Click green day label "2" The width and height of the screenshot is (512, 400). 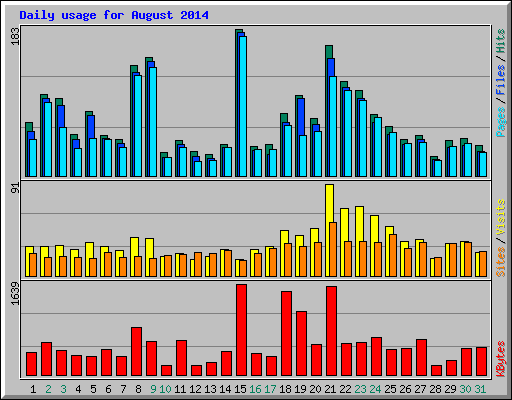(x=48, y=389)
